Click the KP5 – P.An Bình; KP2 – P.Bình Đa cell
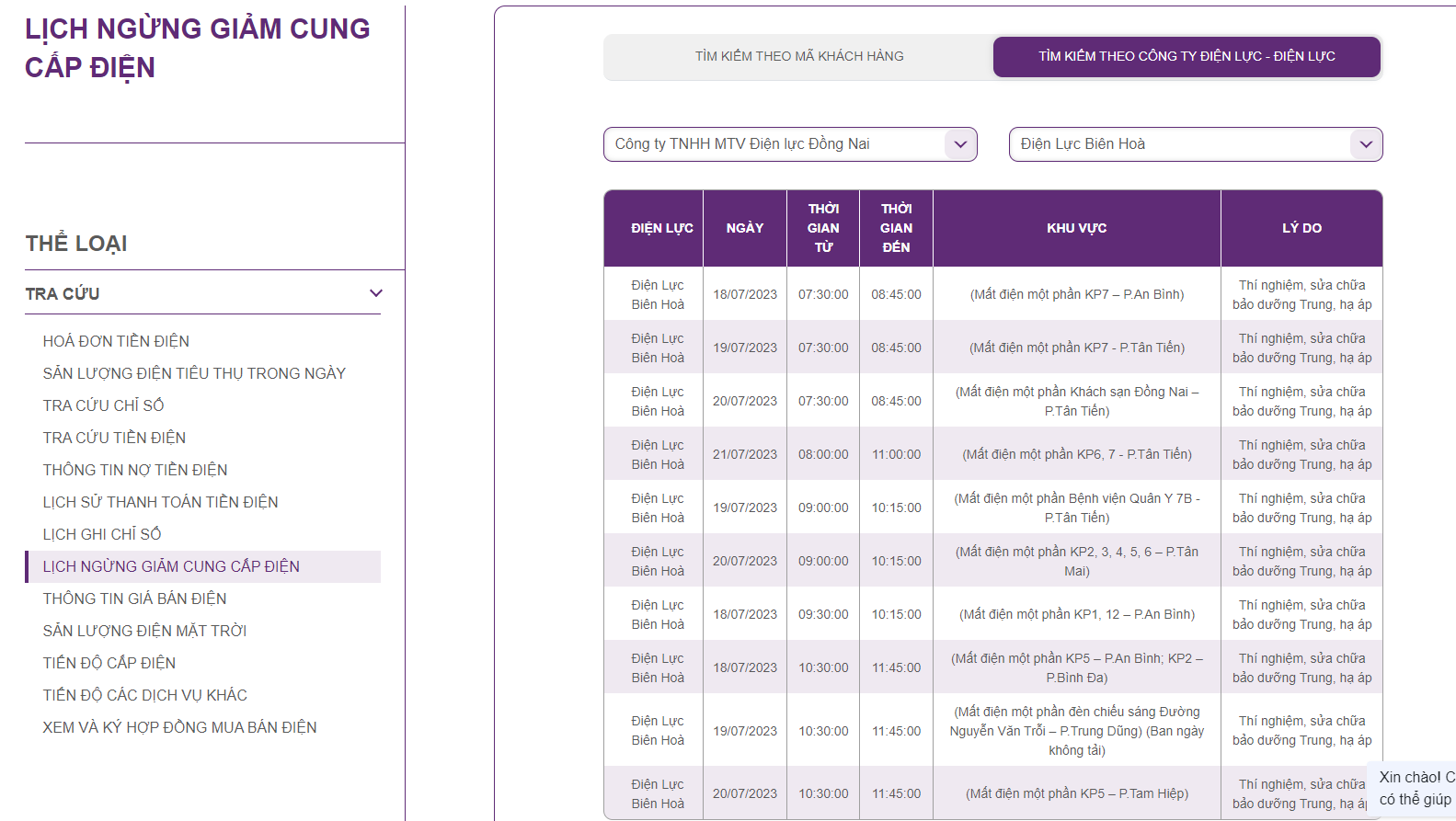The height and width of the screenshot is (821, 1456). 1077,667
